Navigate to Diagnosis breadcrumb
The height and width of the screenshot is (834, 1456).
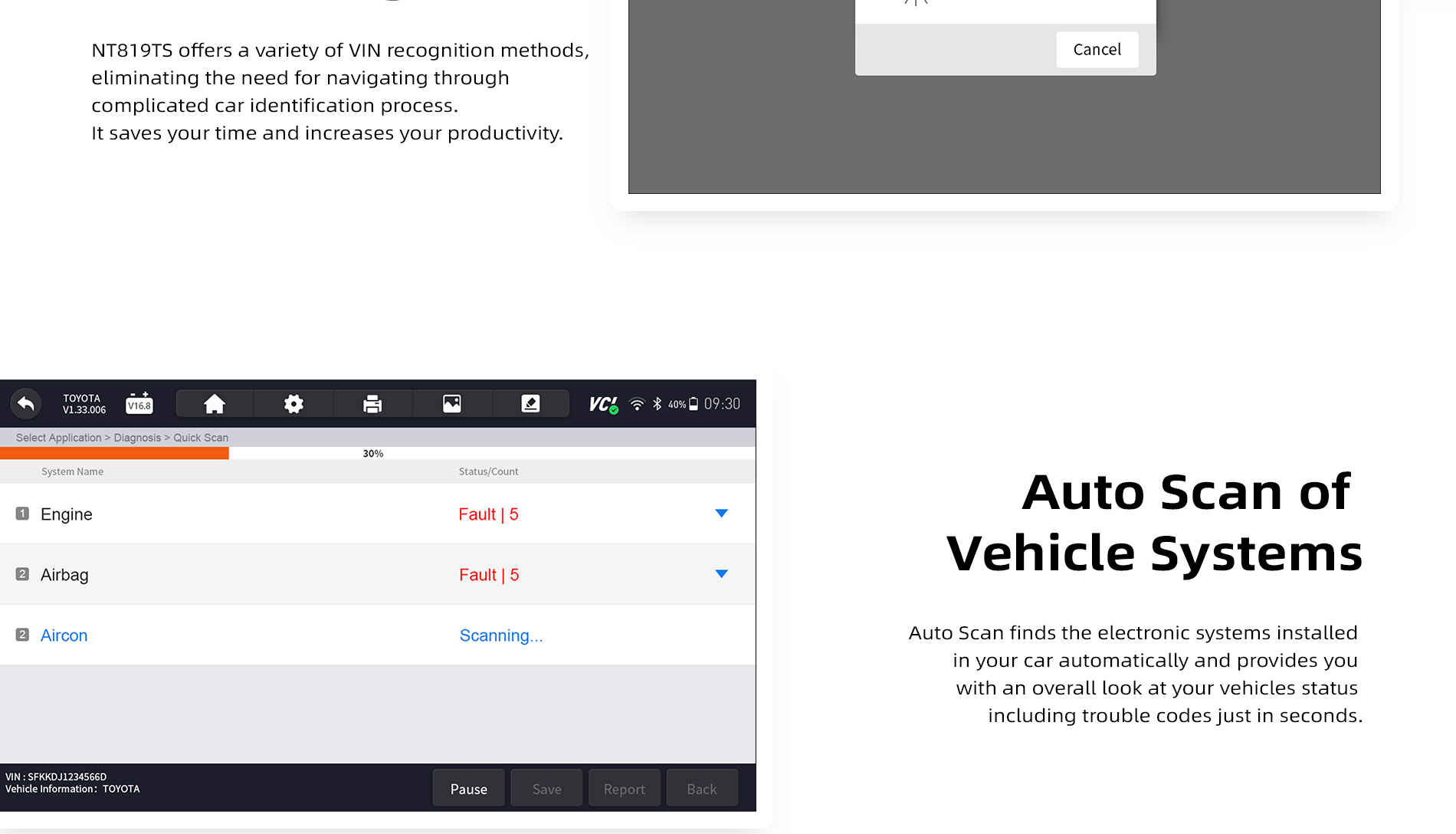(x=137, y=438)
